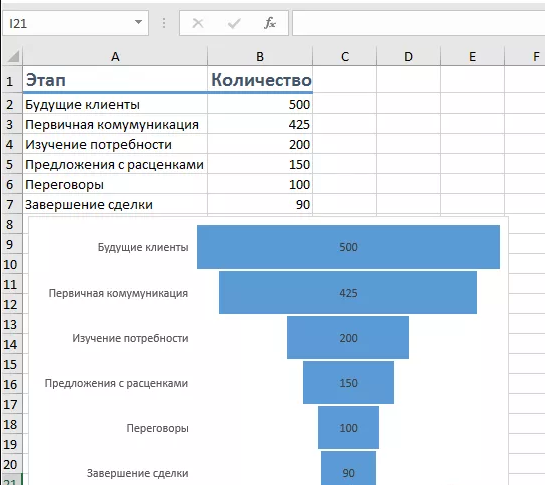Select column D header
Screen dimensions: 545x485
pyautogui.click(x=408, y=56)
